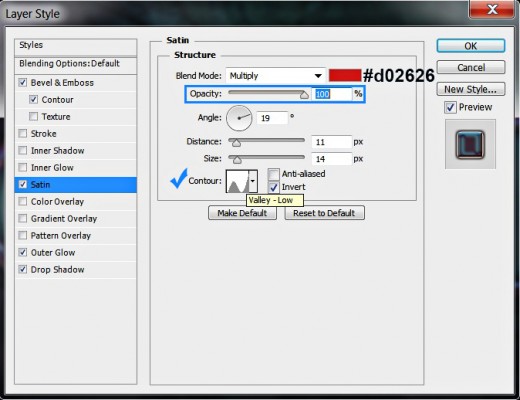Viewport: 520px width, 400px height.
Task: Disable the Outer Glow checkbox
Action: [23, 253]
